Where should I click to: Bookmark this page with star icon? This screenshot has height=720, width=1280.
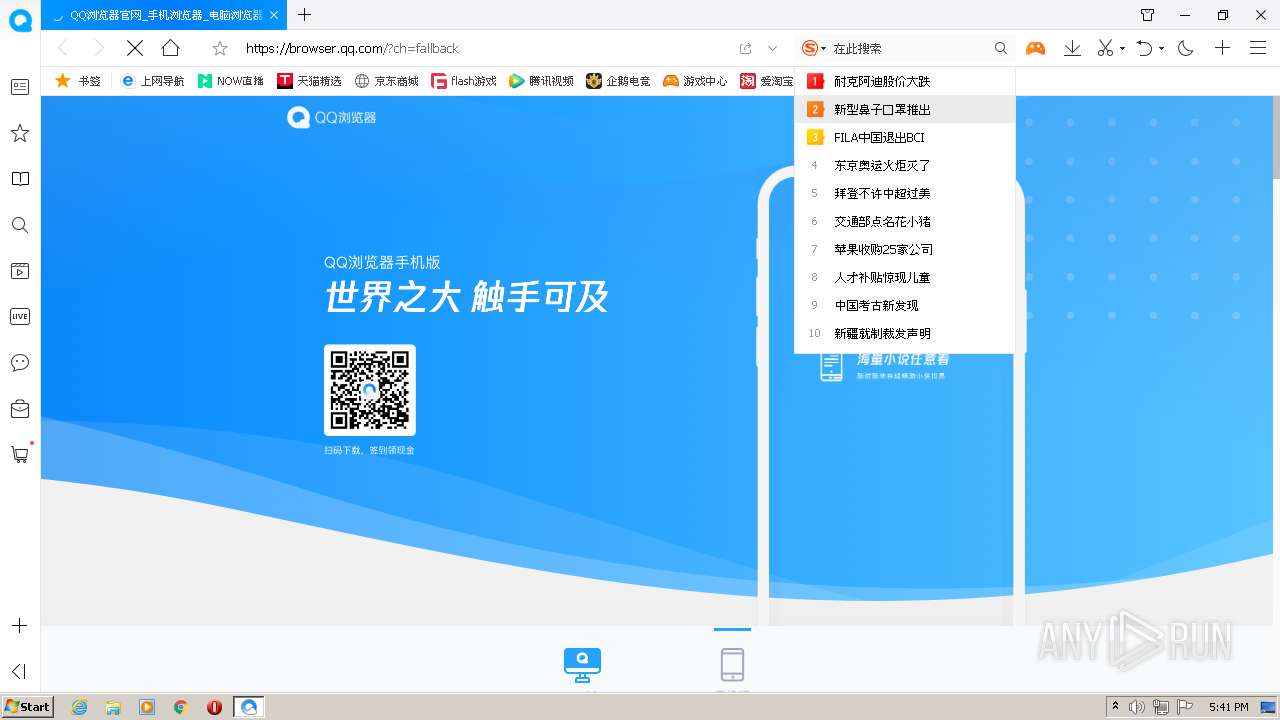pos(220,48)
